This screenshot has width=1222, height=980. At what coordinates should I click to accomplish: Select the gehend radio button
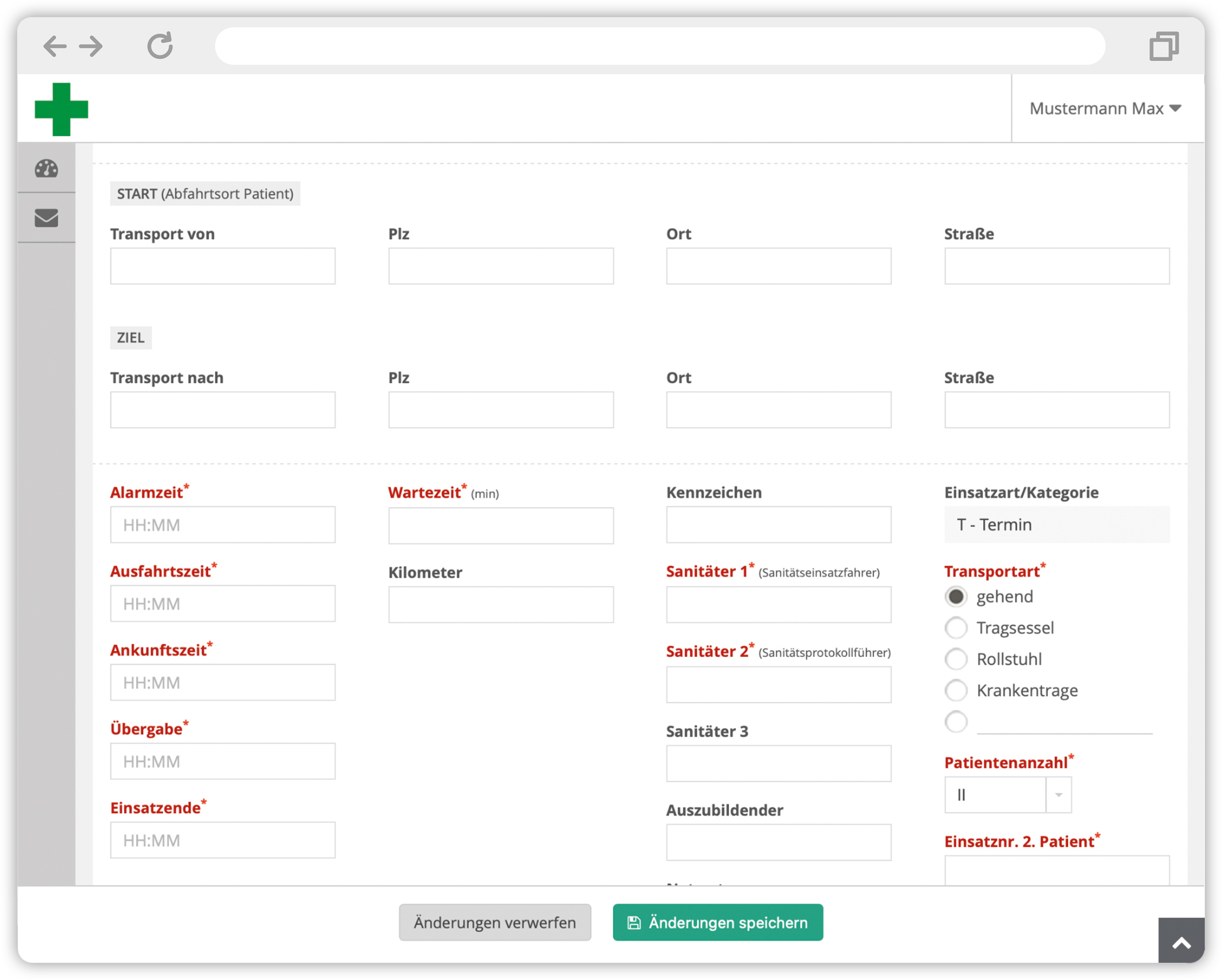[x=956, y=596]
